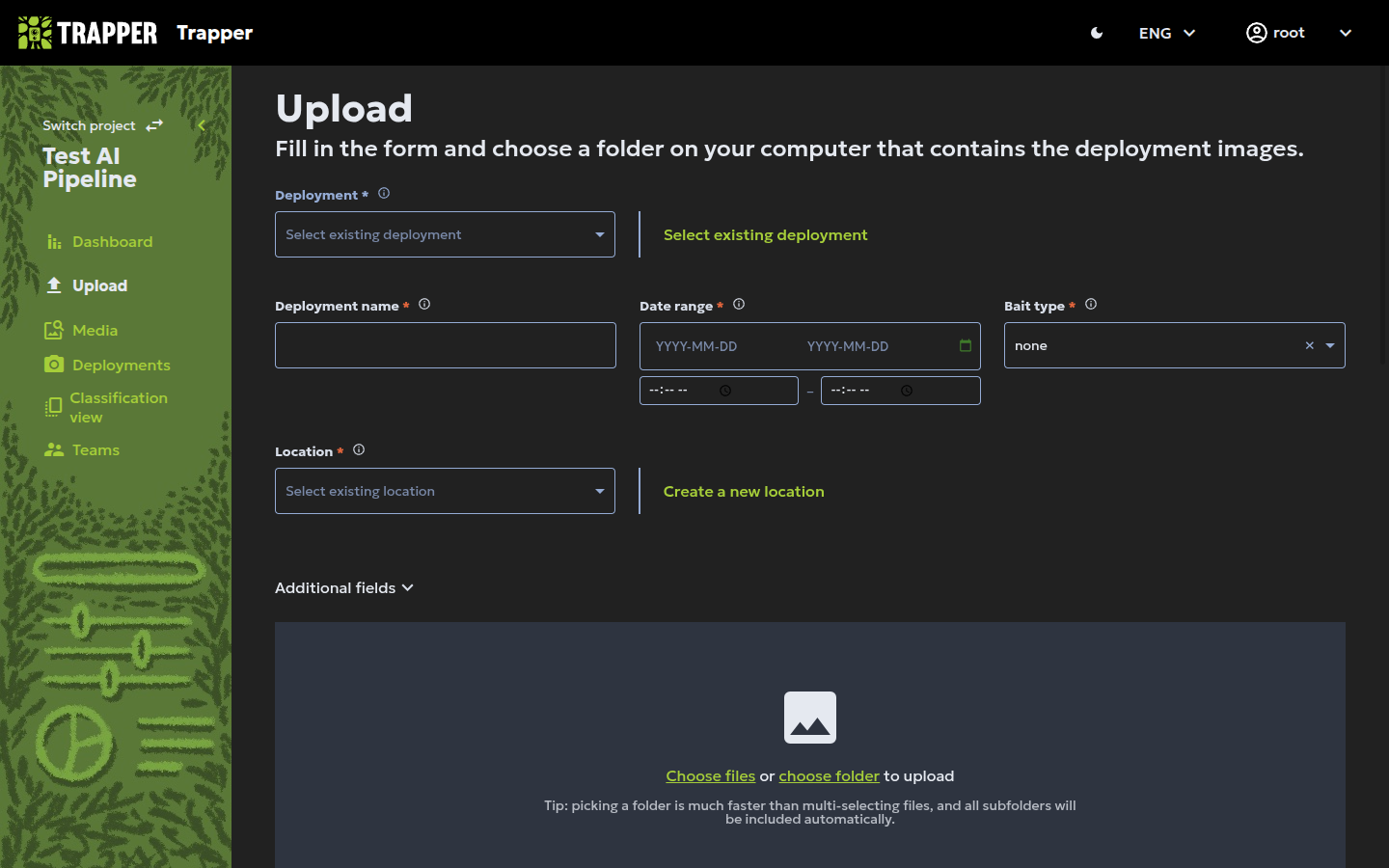1389x868 pixels.
Task: Click the Switch project text
Action: [89, 125]
